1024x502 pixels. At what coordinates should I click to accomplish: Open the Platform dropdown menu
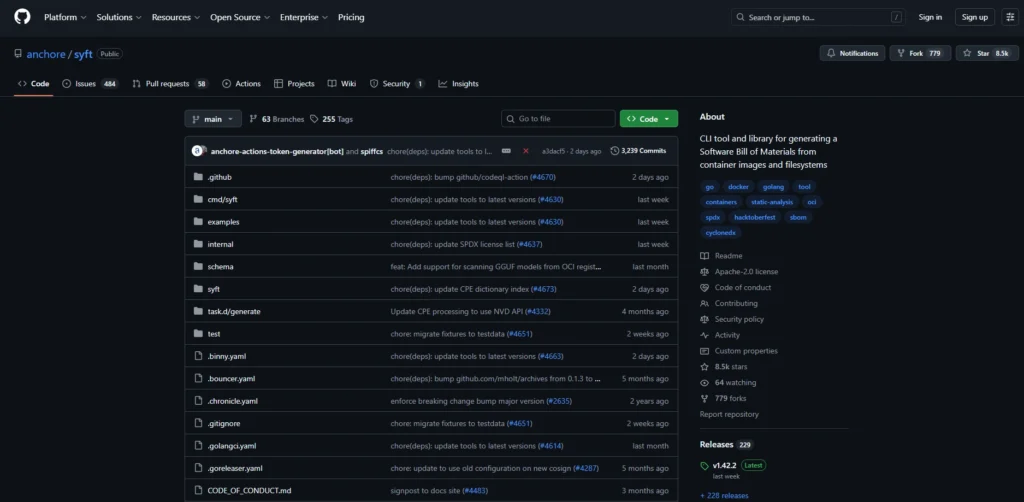[x=65, y=18]
